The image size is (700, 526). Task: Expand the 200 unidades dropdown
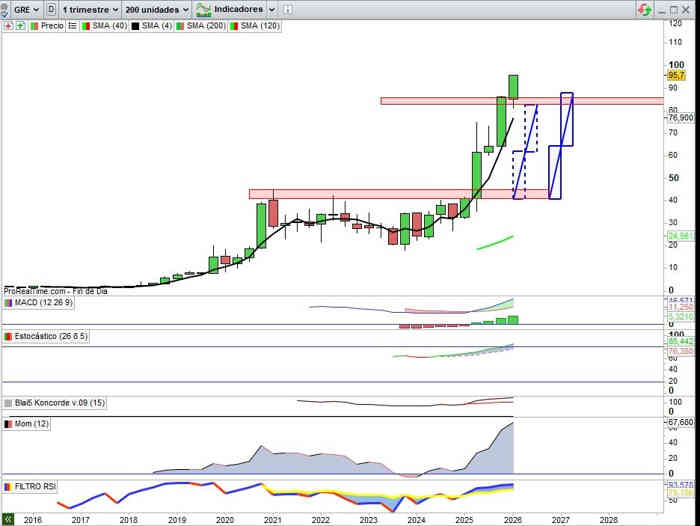(x=156, y=9)
